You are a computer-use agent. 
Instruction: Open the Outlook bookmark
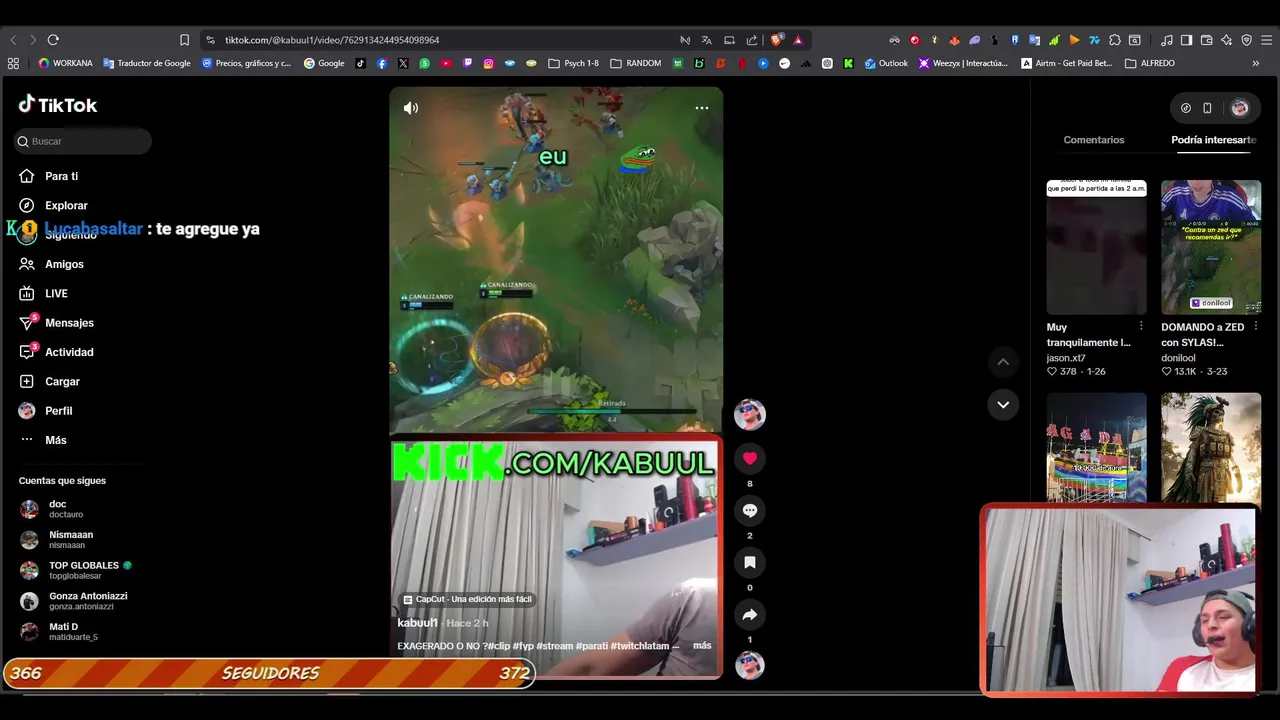(x=886, y=63)
